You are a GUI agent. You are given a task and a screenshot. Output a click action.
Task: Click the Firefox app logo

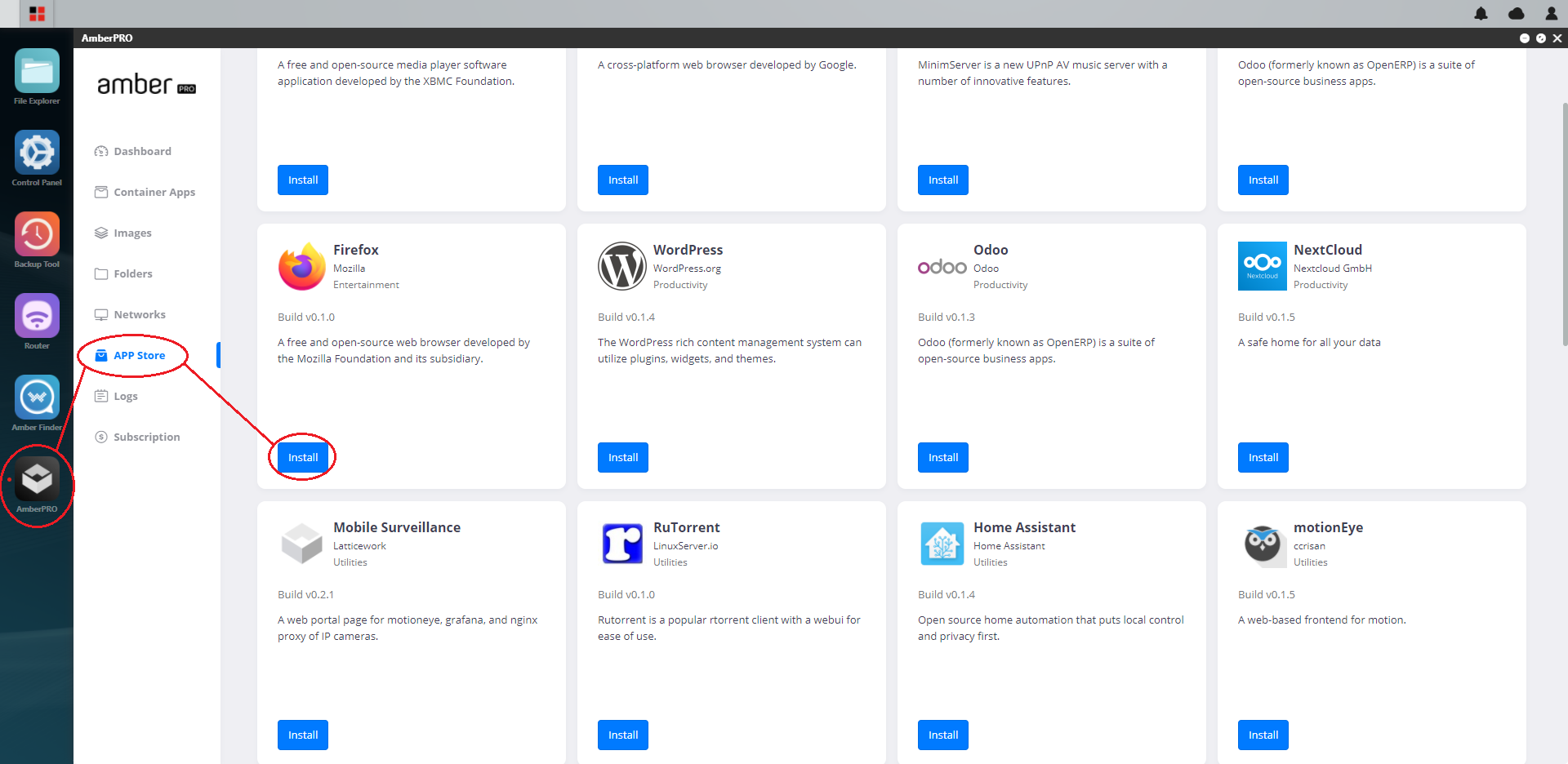click(301, 266)
